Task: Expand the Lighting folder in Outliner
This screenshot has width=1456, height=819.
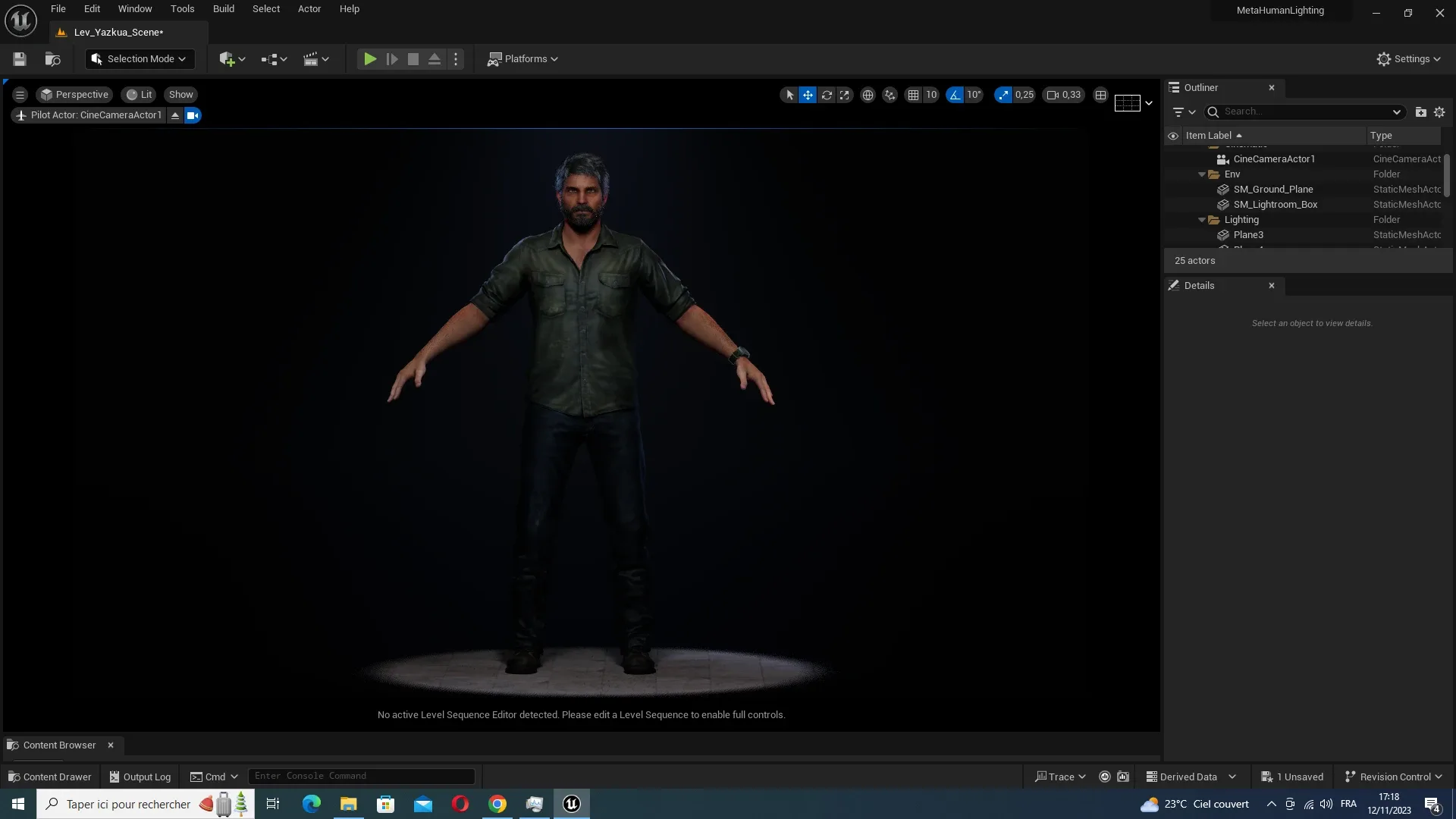Action: pos(1202,221)
